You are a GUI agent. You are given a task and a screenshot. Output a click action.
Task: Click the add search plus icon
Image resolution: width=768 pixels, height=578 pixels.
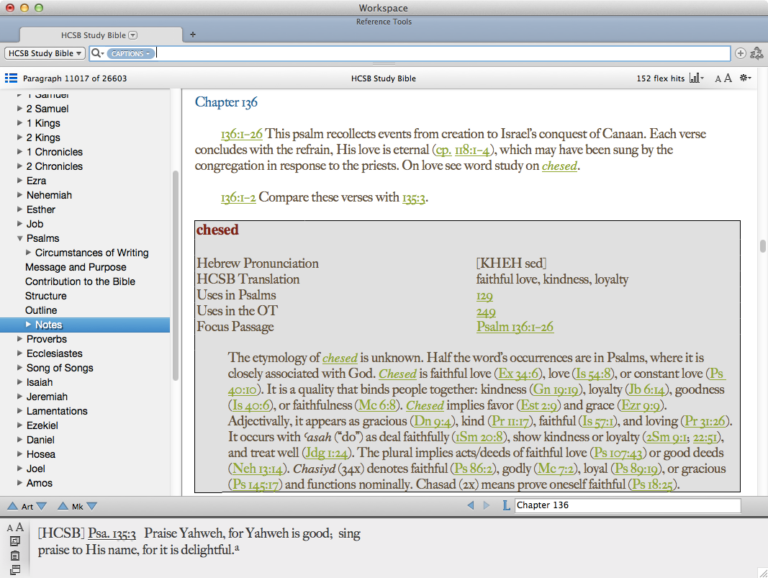point(740,53)
